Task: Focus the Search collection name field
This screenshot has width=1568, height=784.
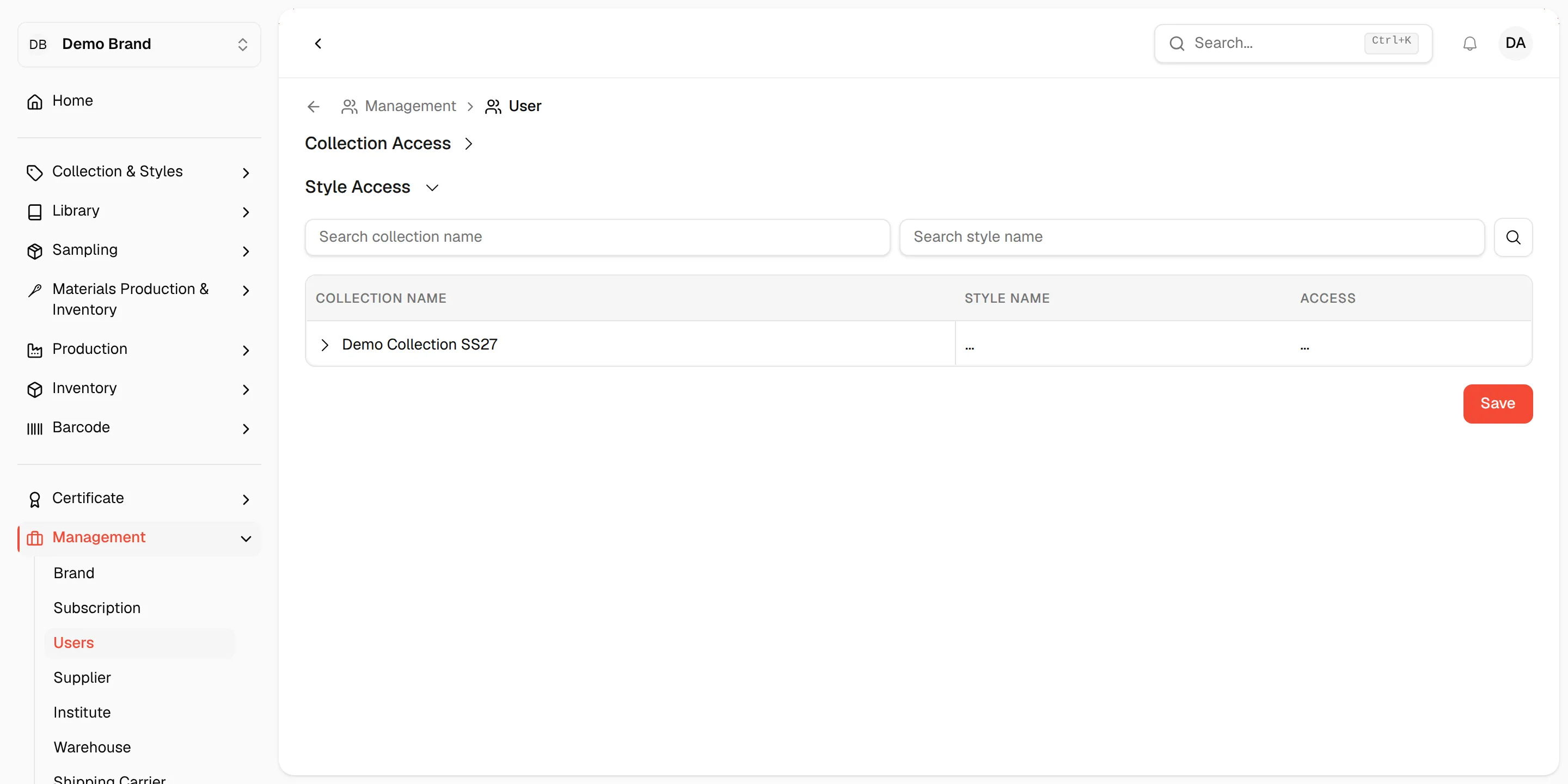Action: (x=597, y=237)
